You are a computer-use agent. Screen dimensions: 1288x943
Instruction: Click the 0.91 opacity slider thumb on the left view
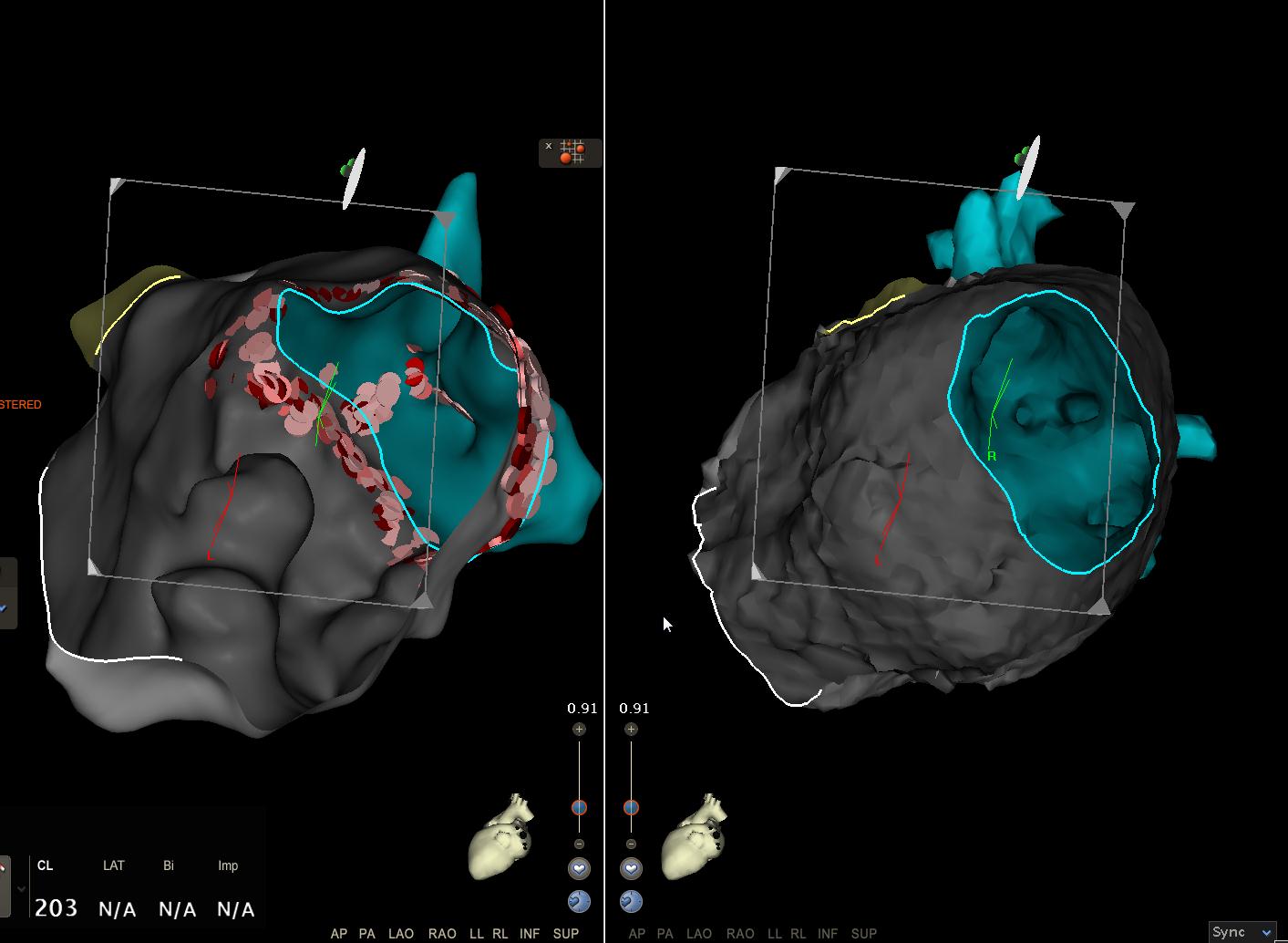pos(581,806)
